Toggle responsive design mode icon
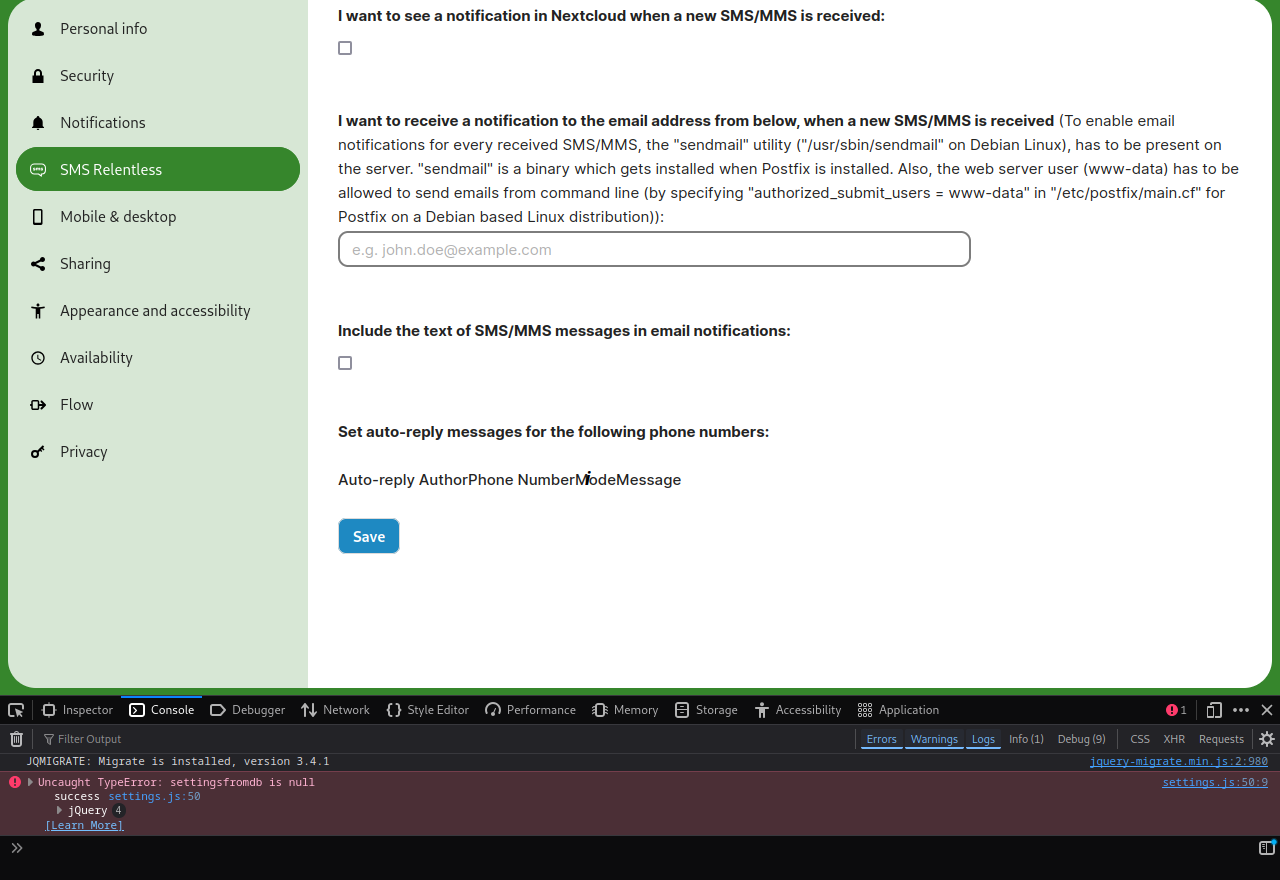Image resolution: width=1280 pixels, height=880 pixels. (x=1214, y=710)
